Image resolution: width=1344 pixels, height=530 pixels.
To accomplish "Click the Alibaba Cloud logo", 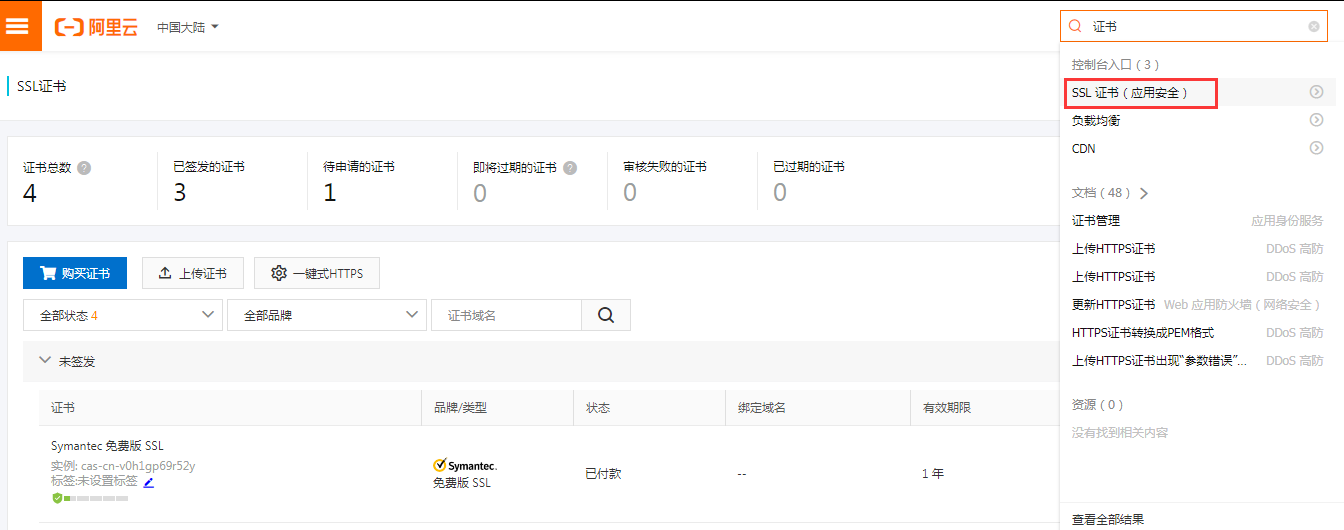I will [x=96, y=27].
